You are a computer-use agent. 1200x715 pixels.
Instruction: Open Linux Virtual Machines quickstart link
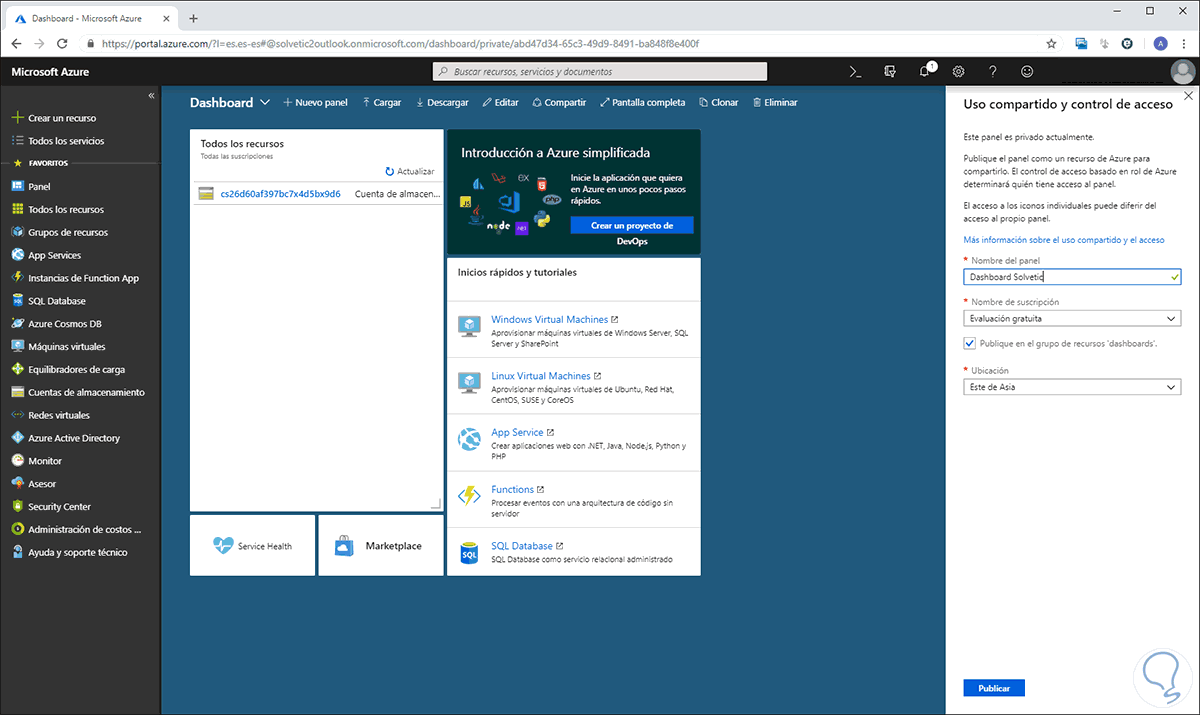(x=541, y=376)
